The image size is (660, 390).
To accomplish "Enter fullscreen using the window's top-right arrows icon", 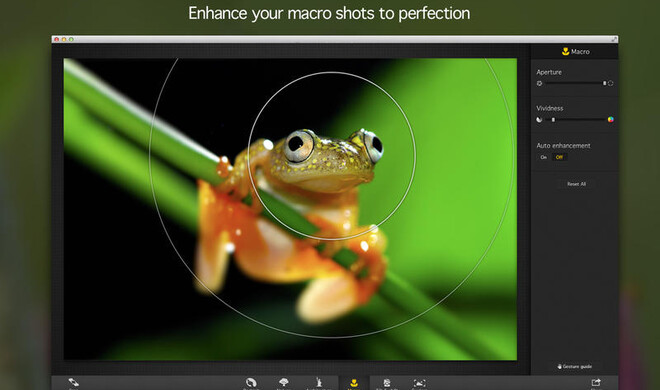I will (614, 39).
